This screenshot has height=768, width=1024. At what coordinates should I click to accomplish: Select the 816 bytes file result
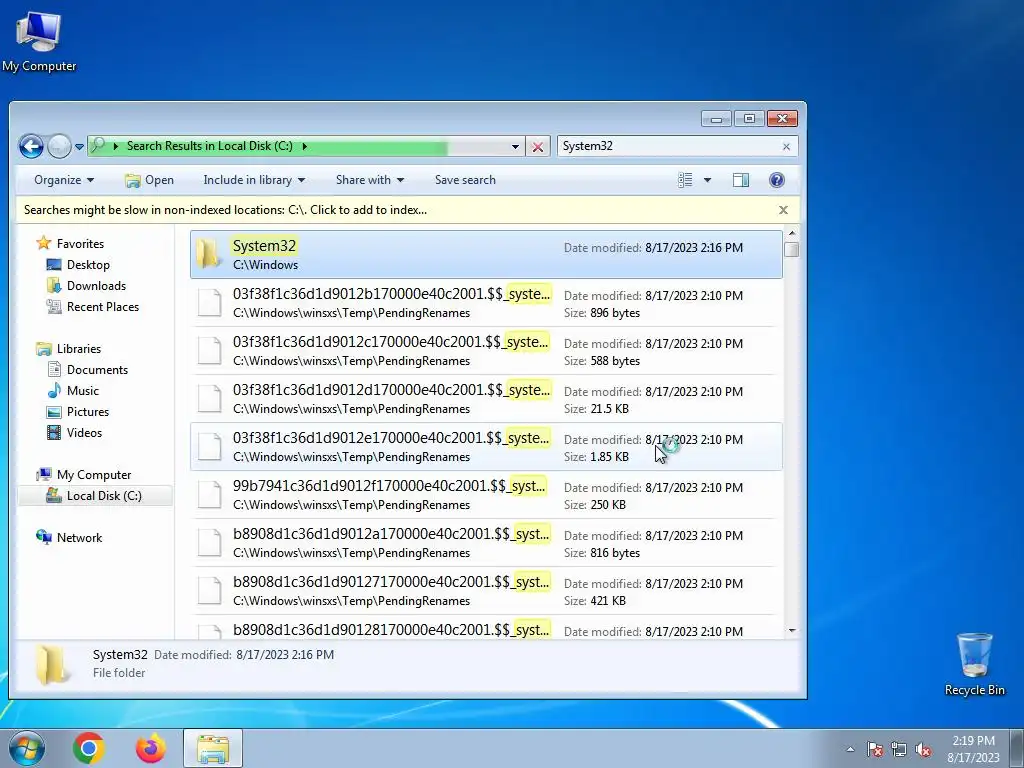tap(486, 543)
